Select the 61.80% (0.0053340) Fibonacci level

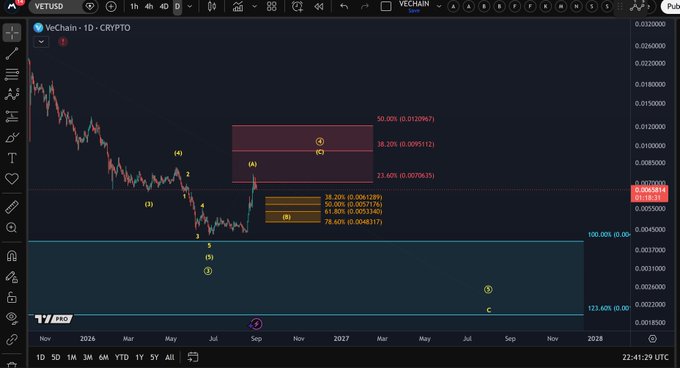[x=353, y=212]
